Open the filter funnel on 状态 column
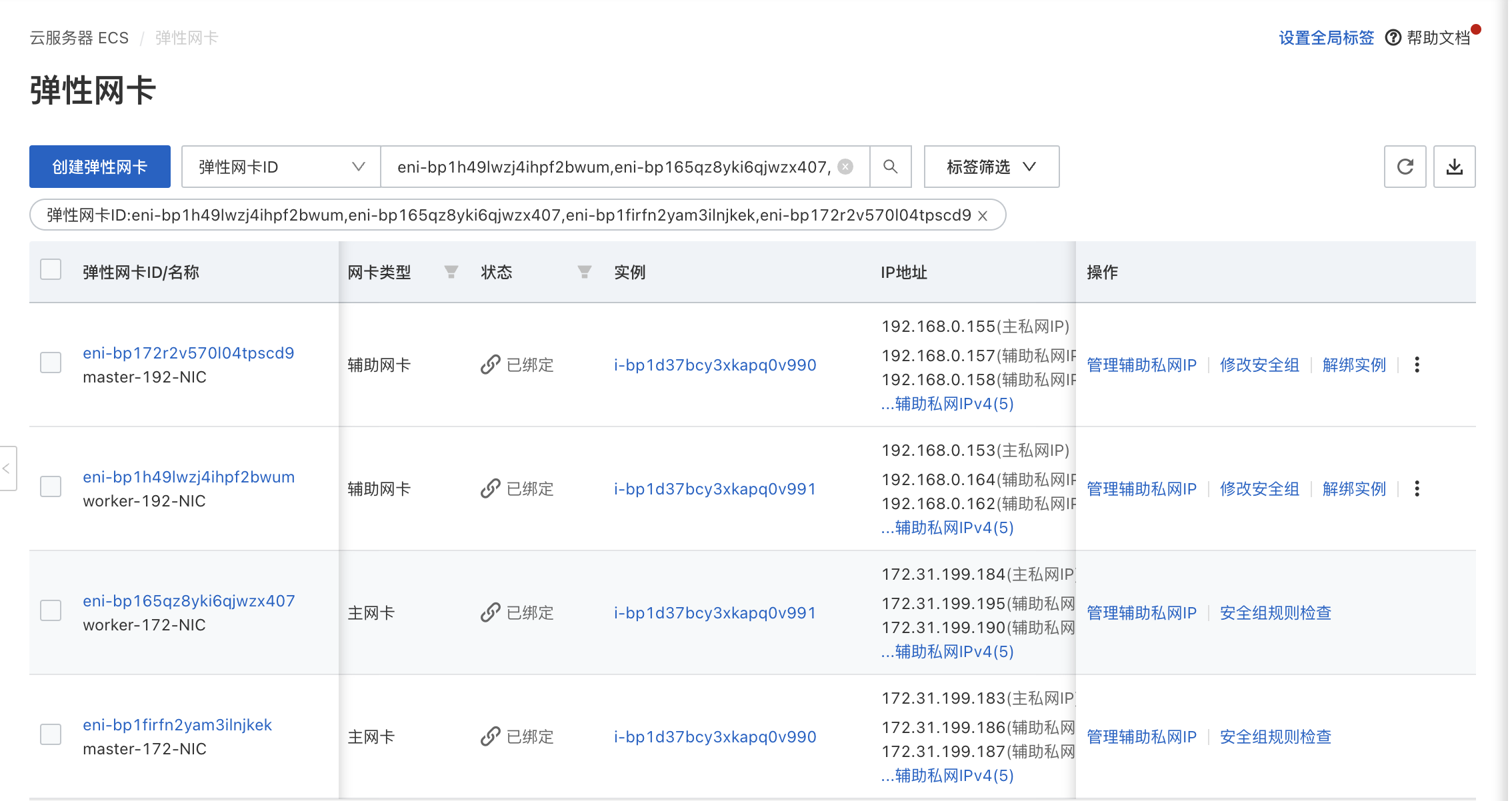Viewport: 1512px width, 801px height. pyautogui.click(x=584, y=272)
